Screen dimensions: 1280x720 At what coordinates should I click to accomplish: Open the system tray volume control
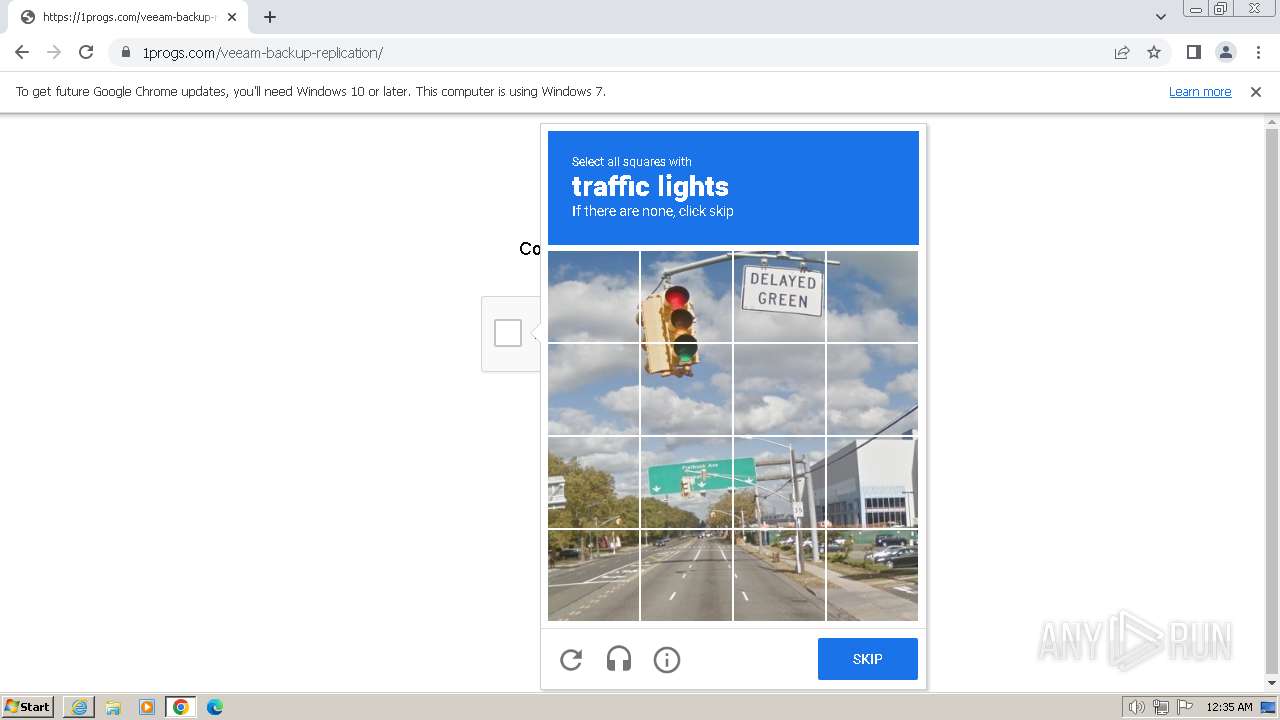pyautogui.click(x=1136, y=707)
